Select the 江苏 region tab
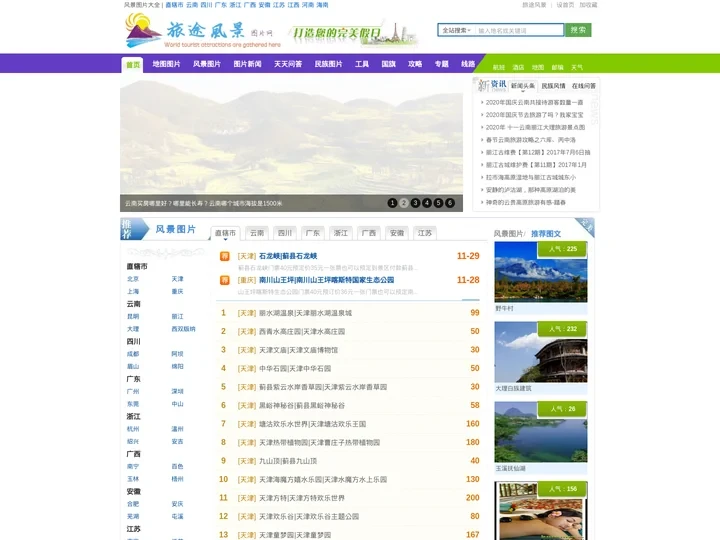The height and width of the screenshot is (540, 720). pos(425,233)
